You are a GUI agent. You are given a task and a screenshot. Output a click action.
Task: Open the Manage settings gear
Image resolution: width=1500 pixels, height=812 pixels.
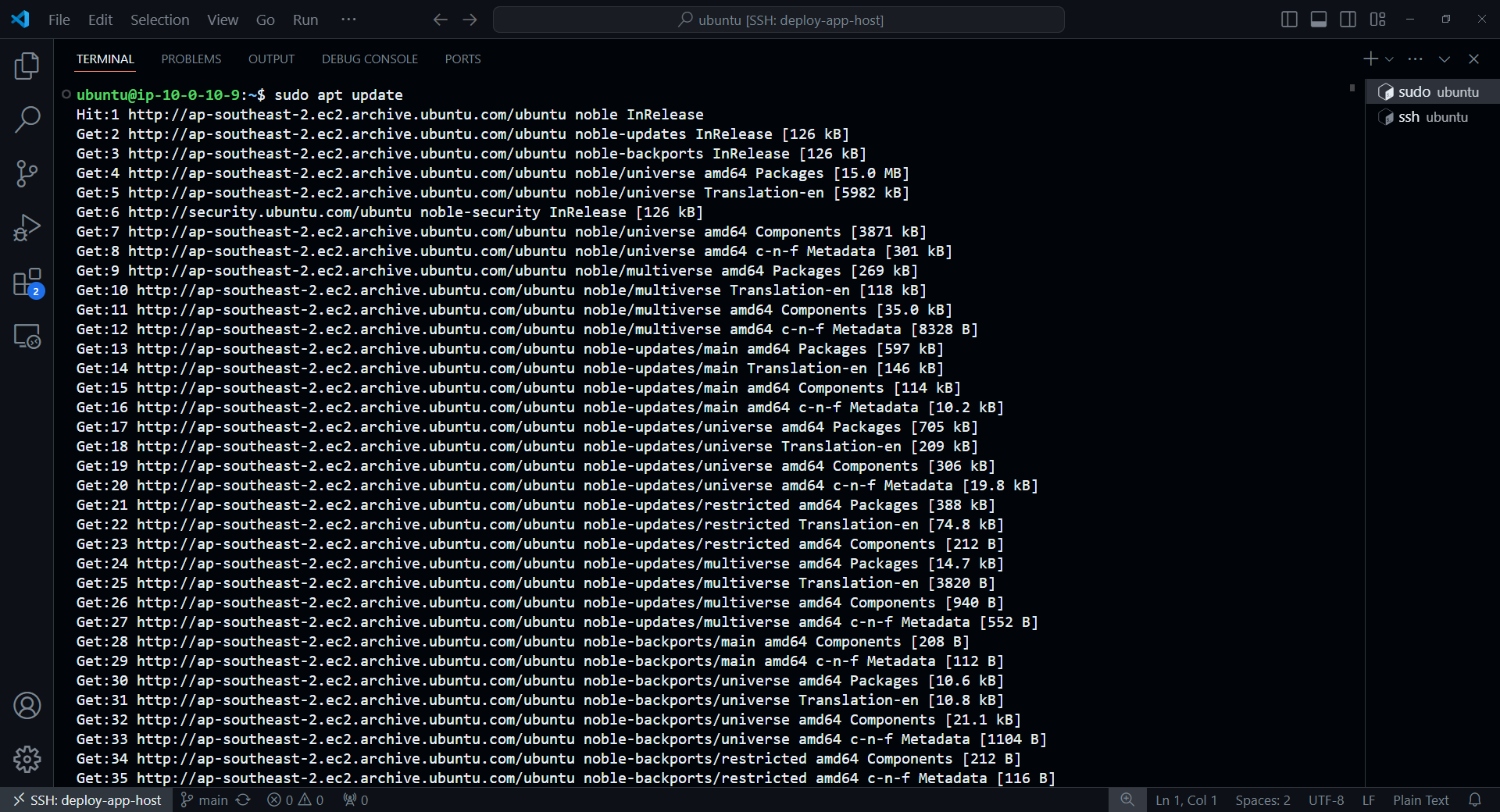tap(27, 759)
